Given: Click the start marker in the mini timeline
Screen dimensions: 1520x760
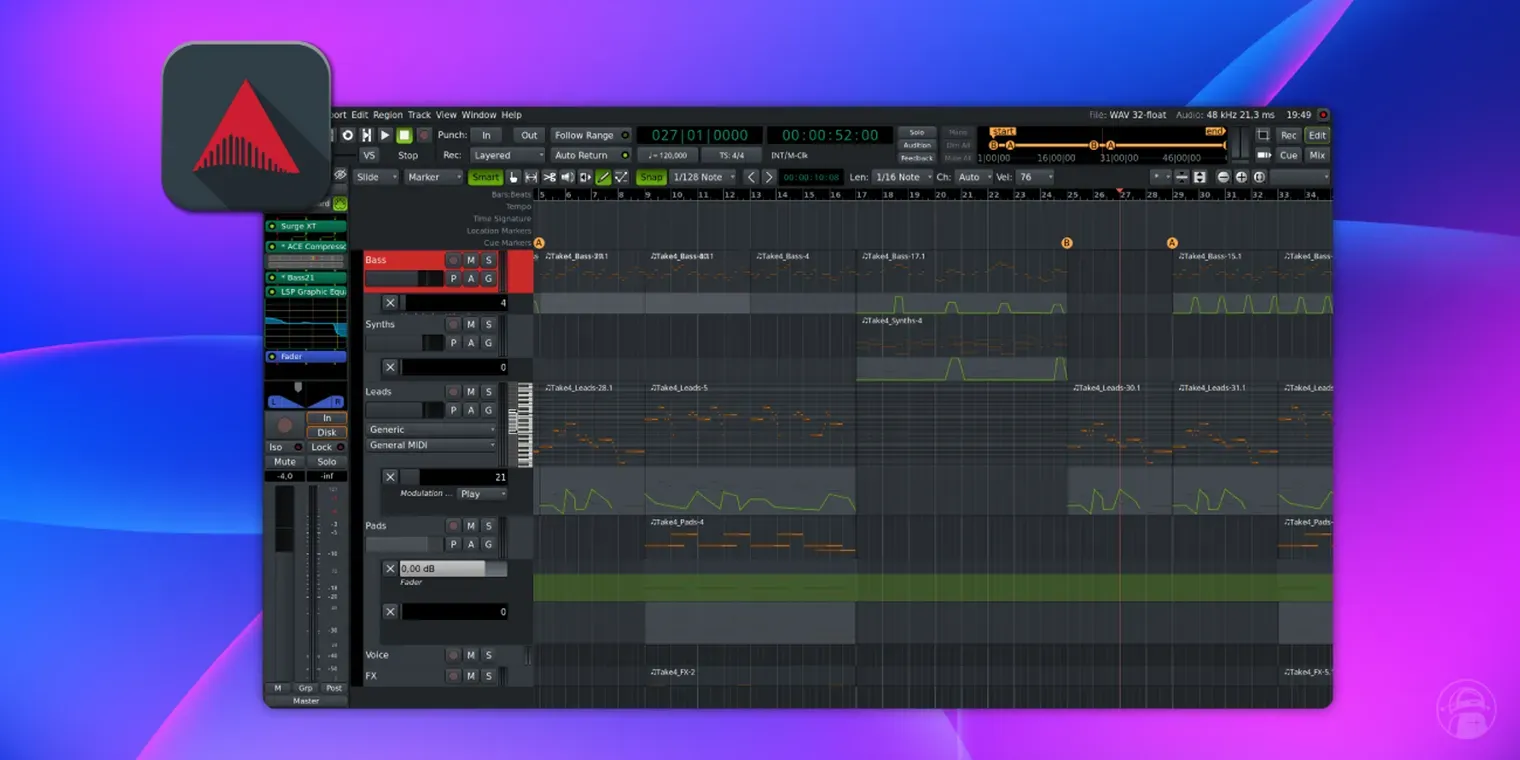Looking at the screenshot, I should click(x=1003, y=131).
